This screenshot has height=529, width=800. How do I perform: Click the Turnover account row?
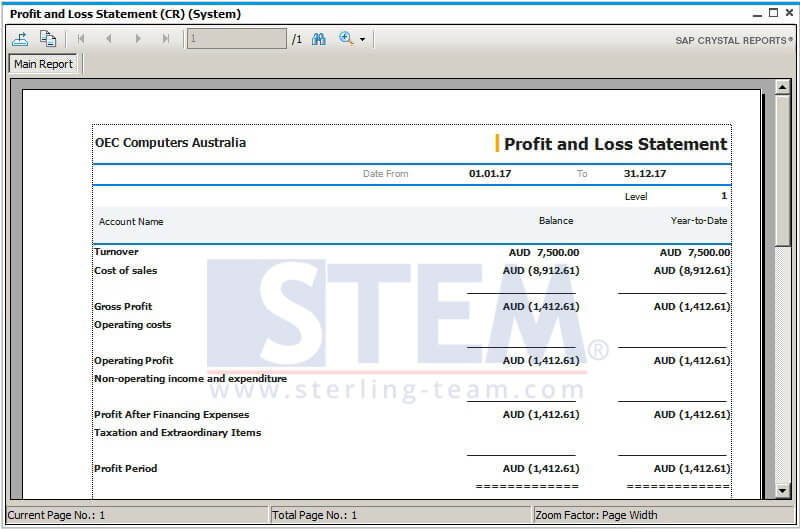point(412,252)
